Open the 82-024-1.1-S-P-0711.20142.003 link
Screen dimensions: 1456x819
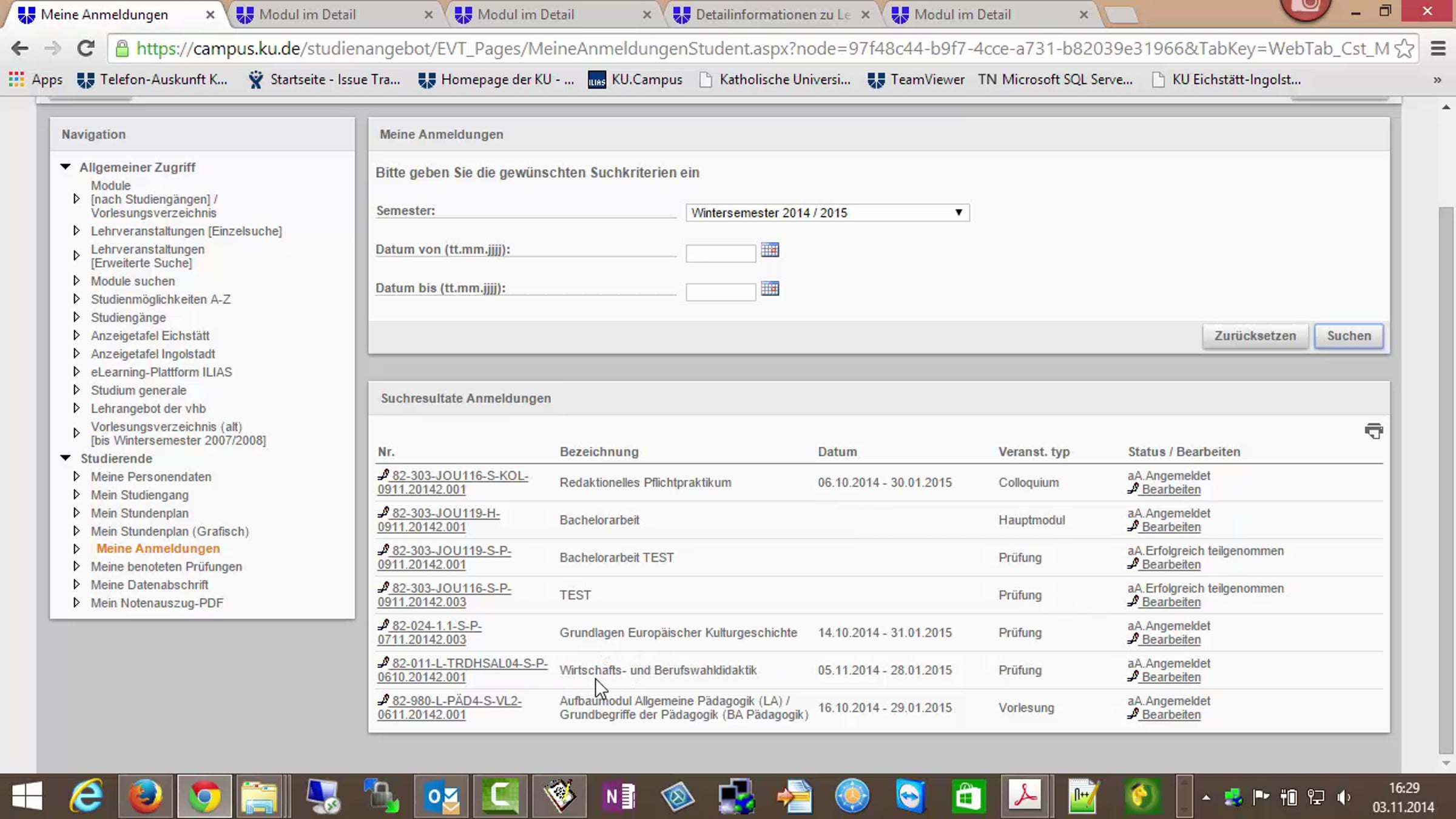[x=430, y=633]
